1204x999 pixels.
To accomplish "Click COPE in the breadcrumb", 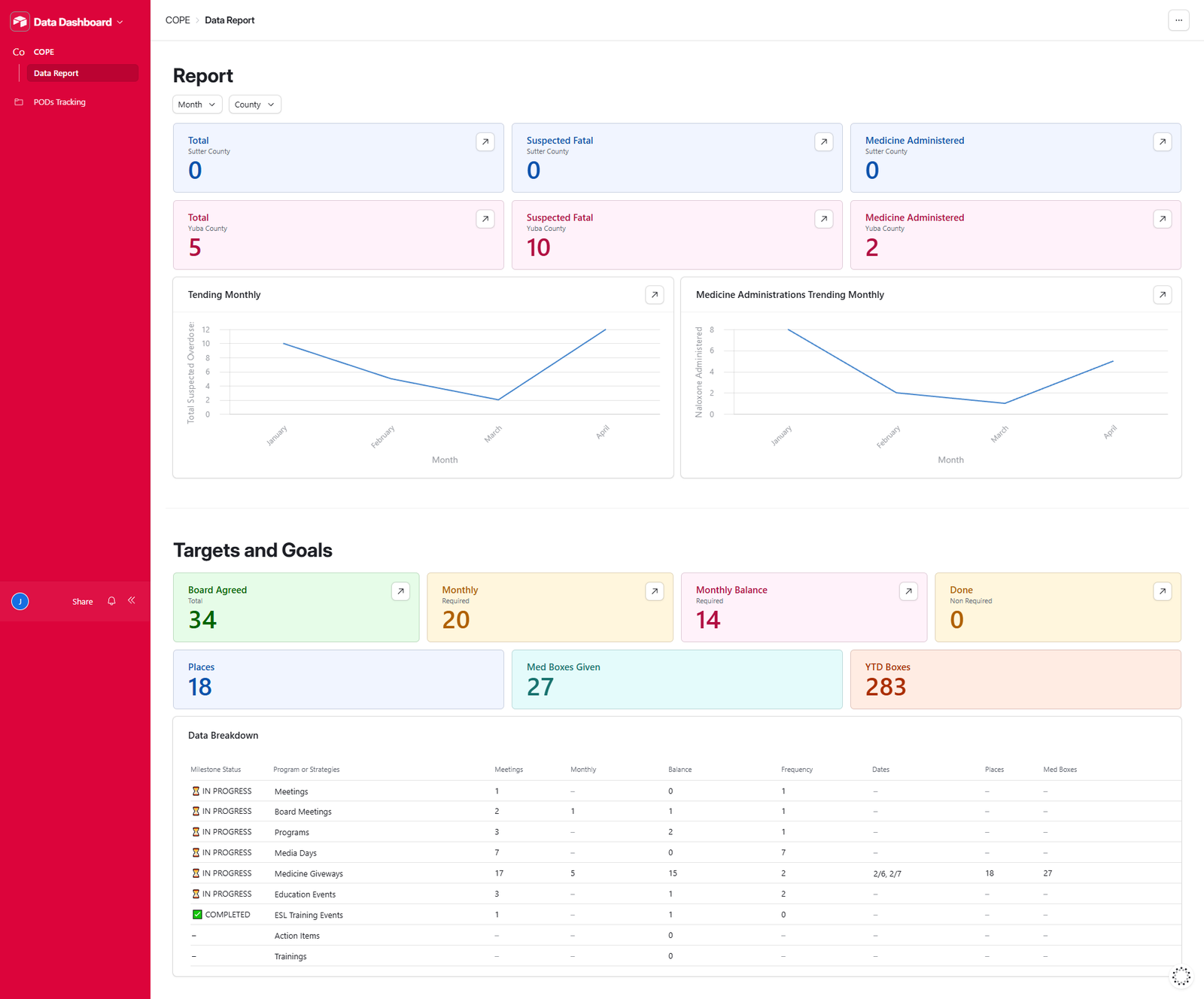I will click(x=178, y=20).
